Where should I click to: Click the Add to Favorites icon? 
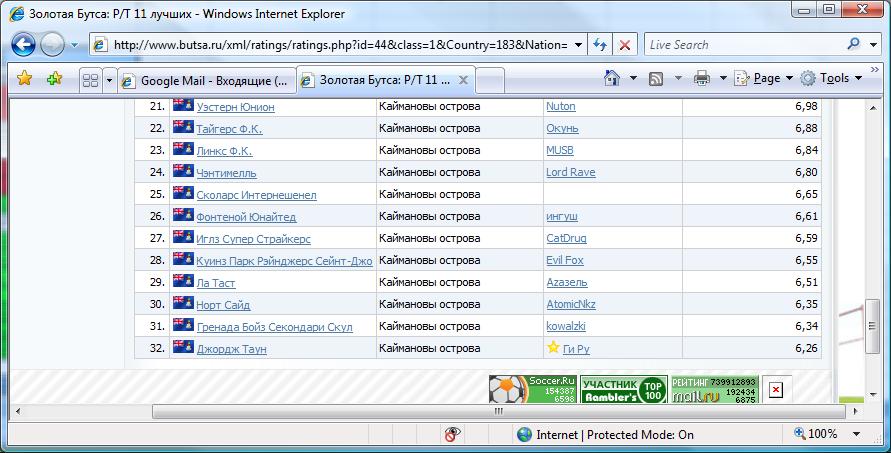[54, 79]
